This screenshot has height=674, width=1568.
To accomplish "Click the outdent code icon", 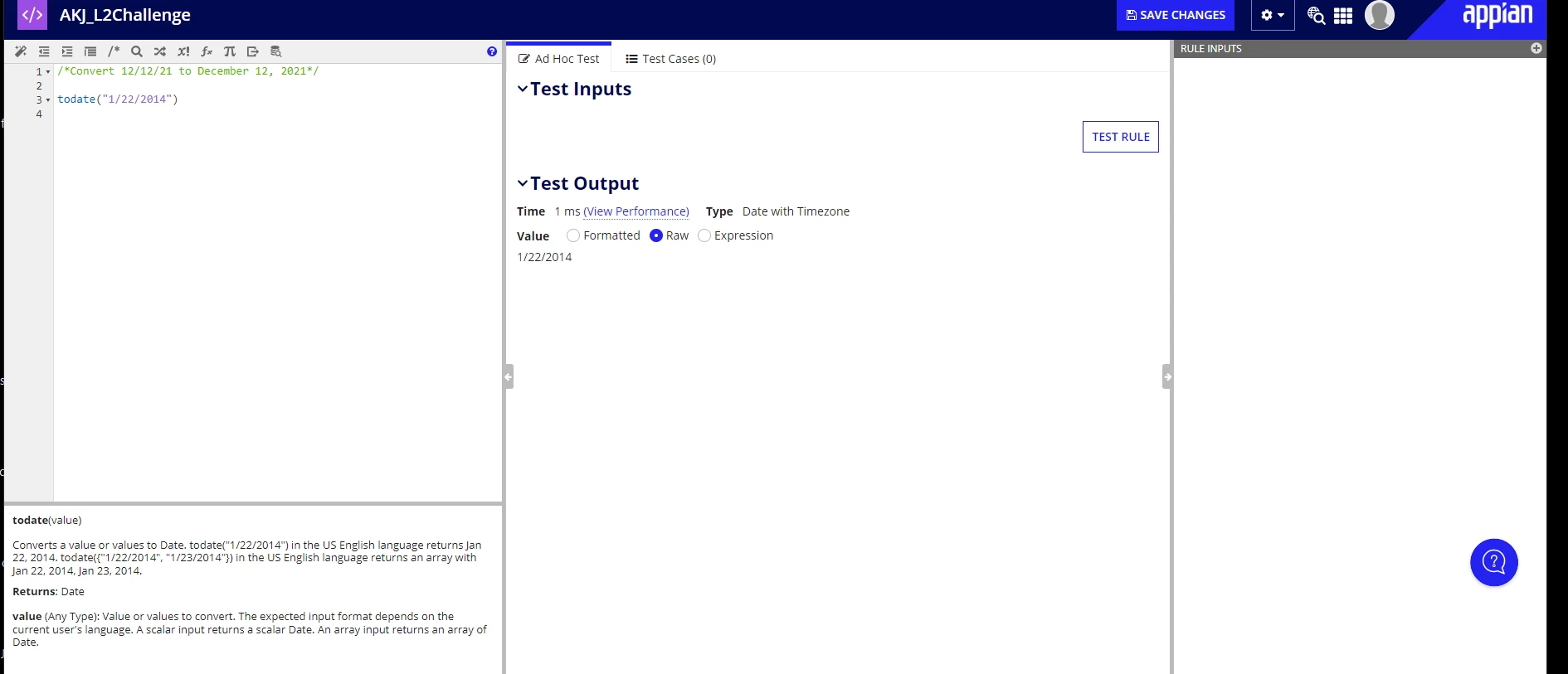I will coord(44,51).
